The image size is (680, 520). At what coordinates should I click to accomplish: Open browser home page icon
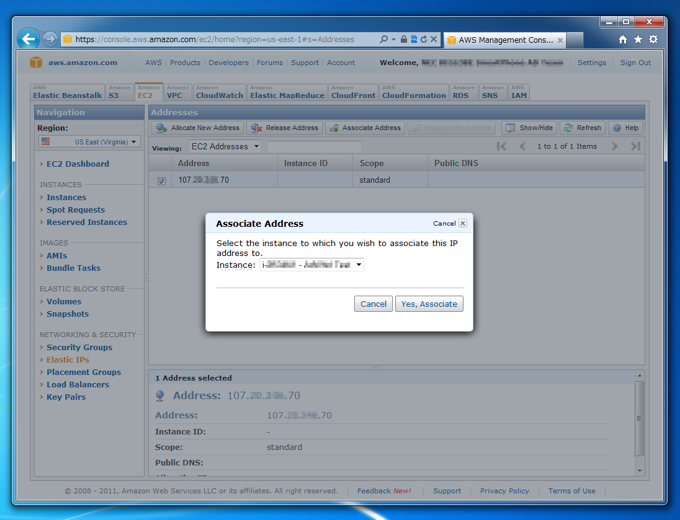623,39
